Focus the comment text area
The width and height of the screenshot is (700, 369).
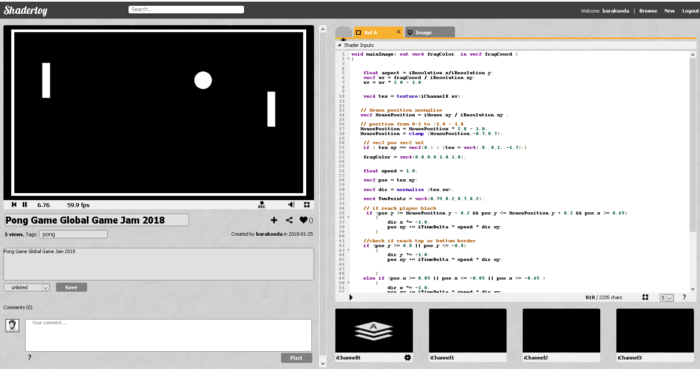pos(168,335)
